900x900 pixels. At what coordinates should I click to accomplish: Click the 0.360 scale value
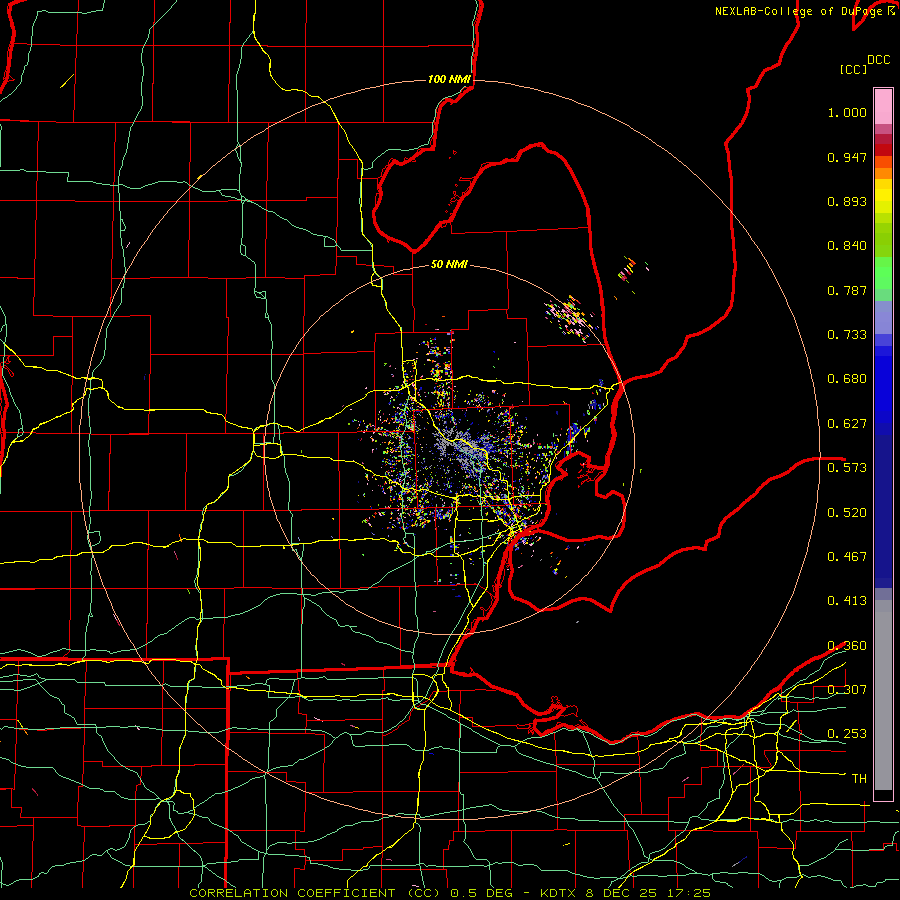point(847,646)
